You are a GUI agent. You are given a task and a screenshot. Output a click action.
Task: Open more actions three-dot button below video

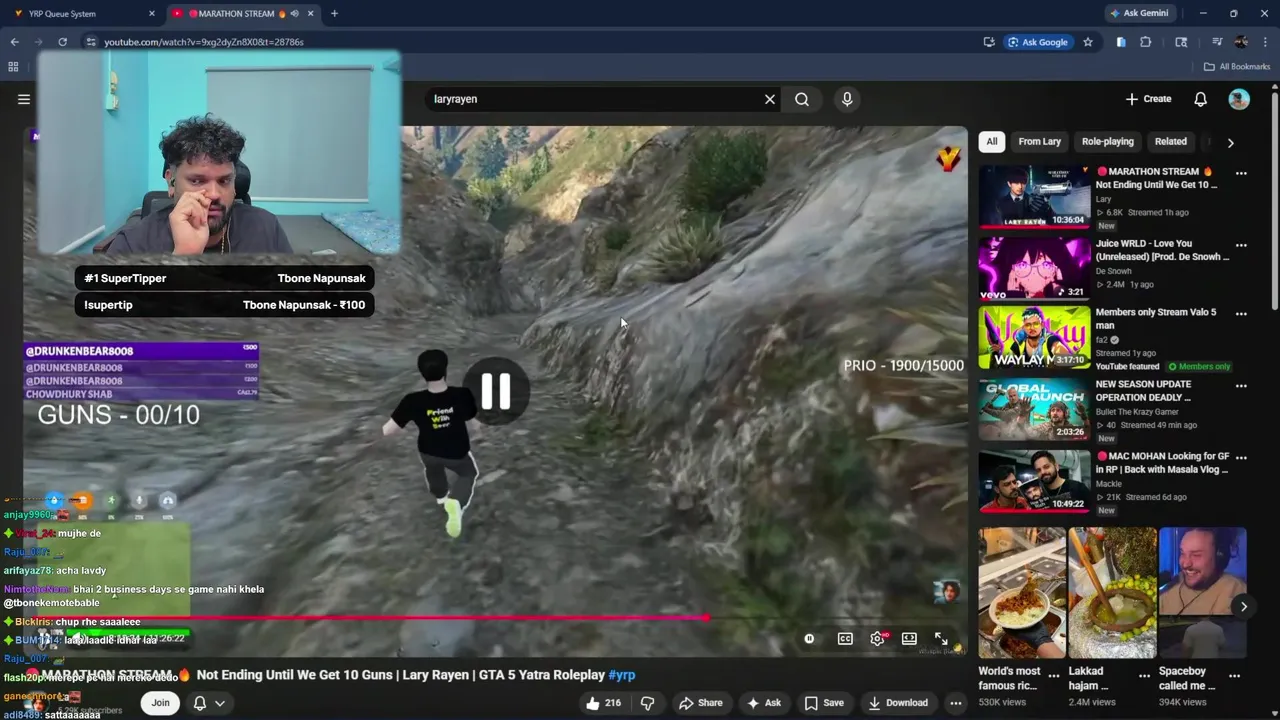click(956, 703)
